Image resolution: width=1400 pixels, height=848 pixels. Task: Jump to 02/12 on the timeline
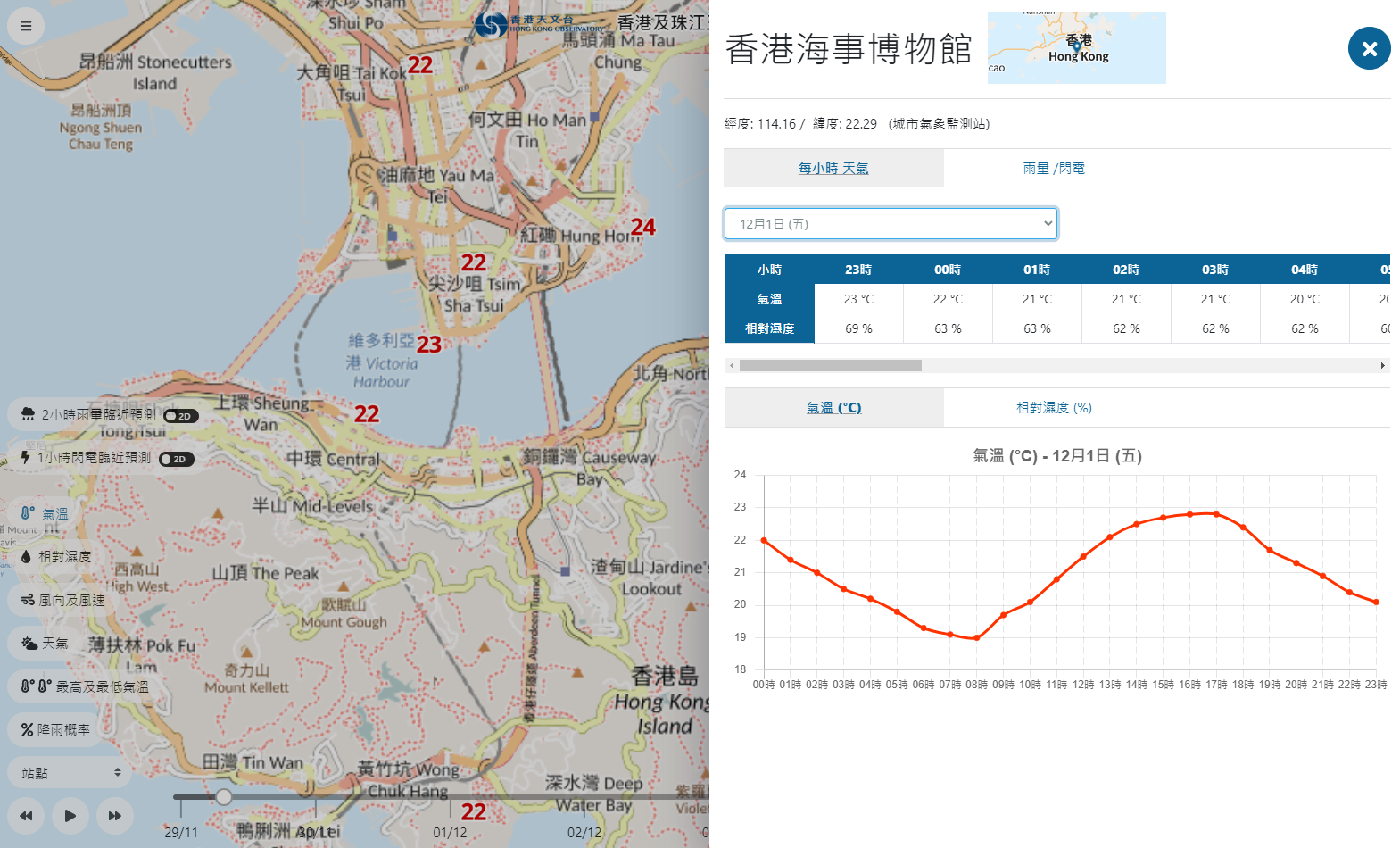(x=584, y=832)
